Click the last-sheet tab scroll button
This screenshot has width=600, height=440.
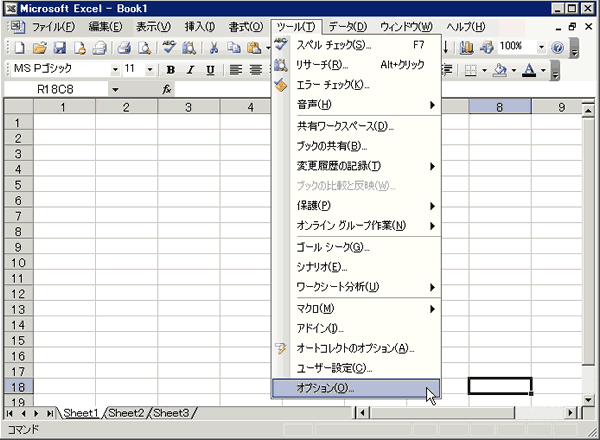point(49,414)
